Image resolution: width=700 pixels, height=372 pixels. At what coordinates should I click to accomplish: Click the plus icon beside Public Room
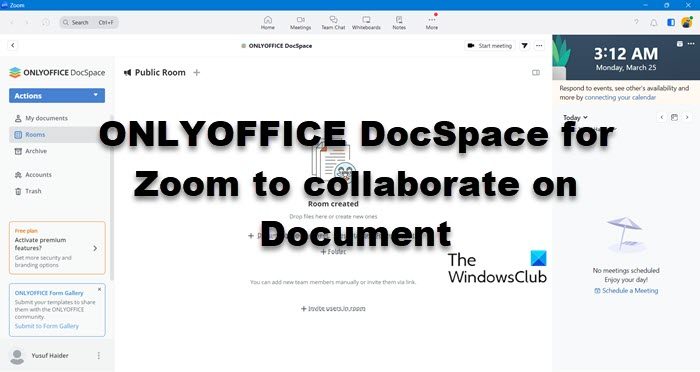(x=196, y=72)
